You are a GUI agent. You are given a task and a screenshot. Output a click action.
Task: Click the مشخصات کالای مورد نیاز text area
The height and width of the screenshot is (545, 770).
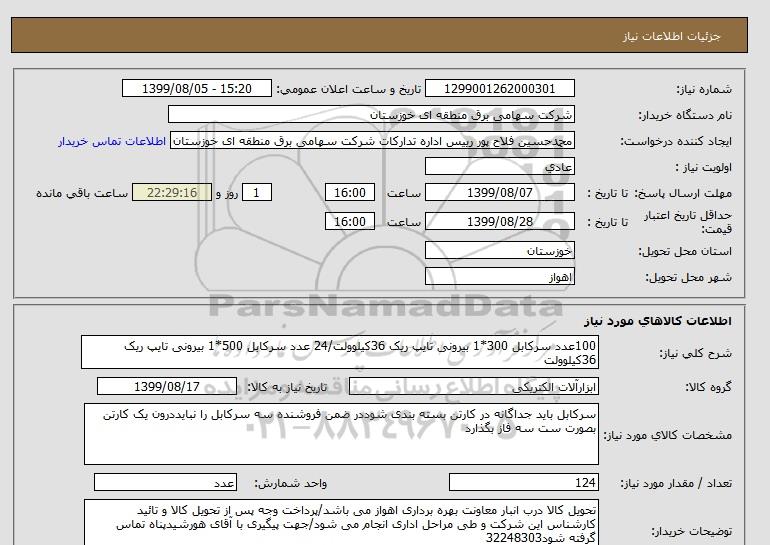point(338,432)
